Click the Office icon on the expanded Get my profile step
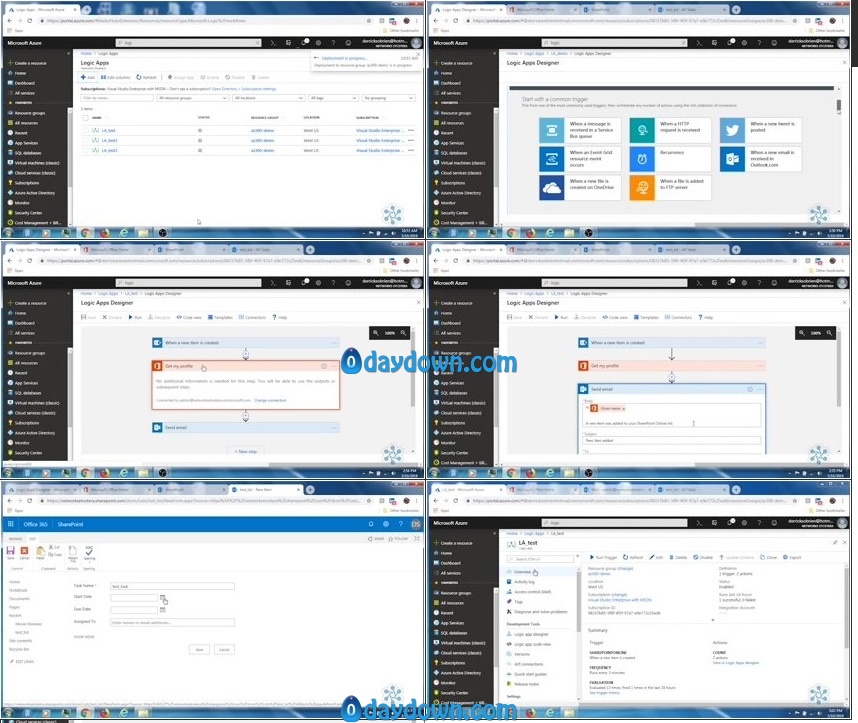Viewport: 858px width, 723px height. click(x=157, y=366)
